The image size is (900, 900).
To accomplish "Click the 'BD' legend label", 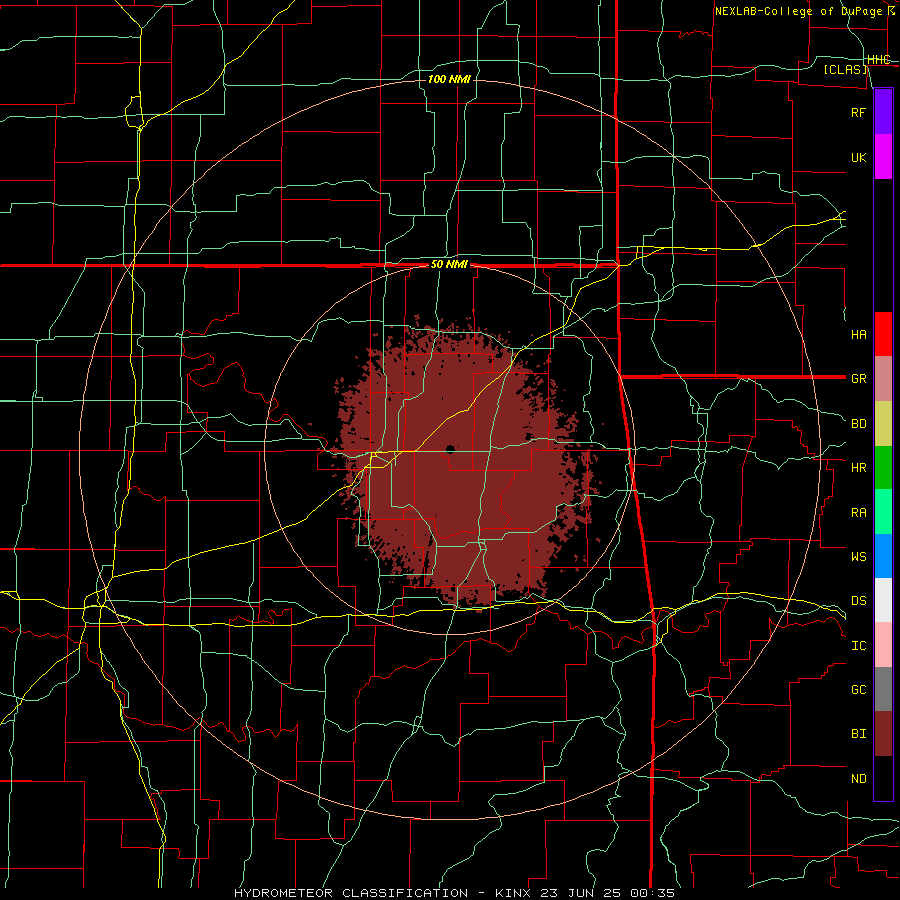I will 858,424.
